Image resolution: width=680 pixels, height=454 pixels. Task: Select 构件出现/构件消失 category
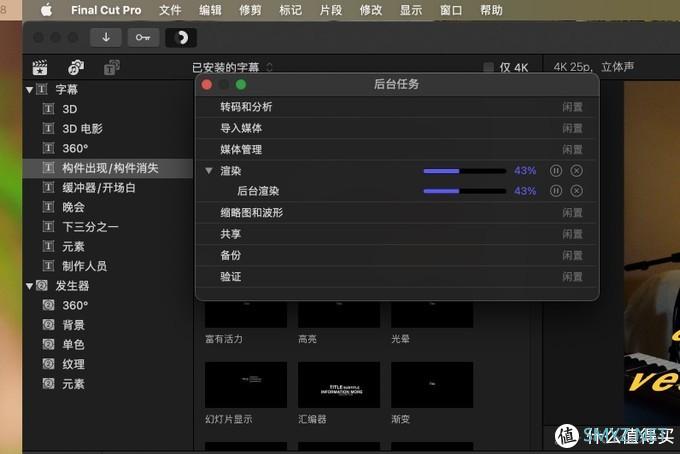pos(108,168)
